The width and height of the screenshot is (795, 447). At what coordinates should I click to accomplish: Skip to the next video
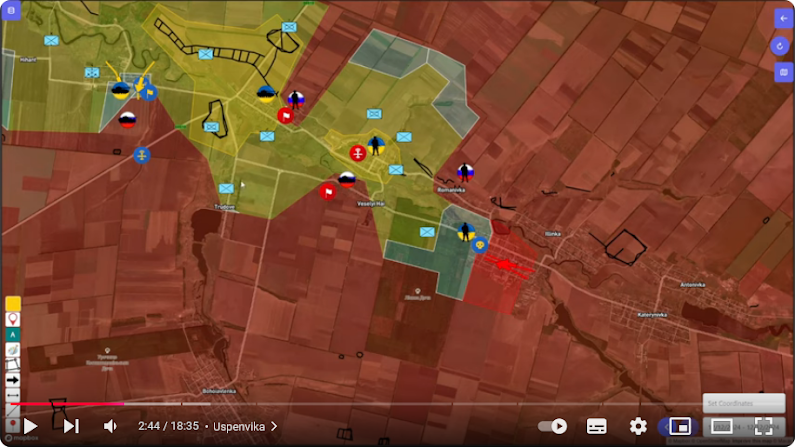[71, 426]
